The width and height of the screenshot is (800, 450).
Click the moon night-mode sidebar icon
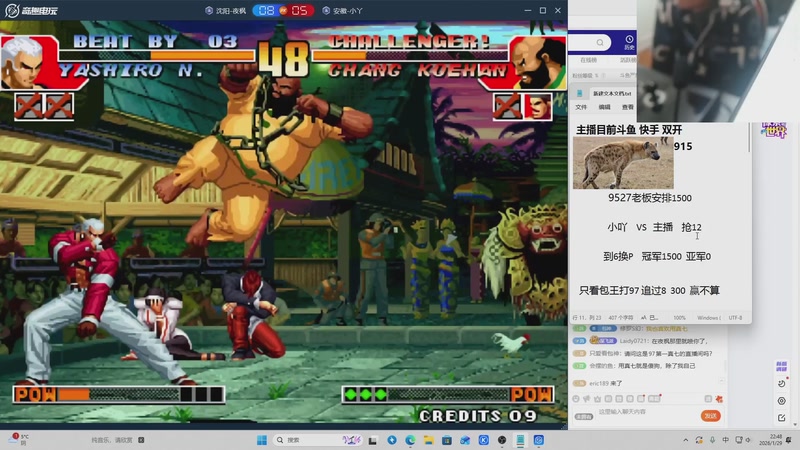pyautogui.click(x=782, y=383)
